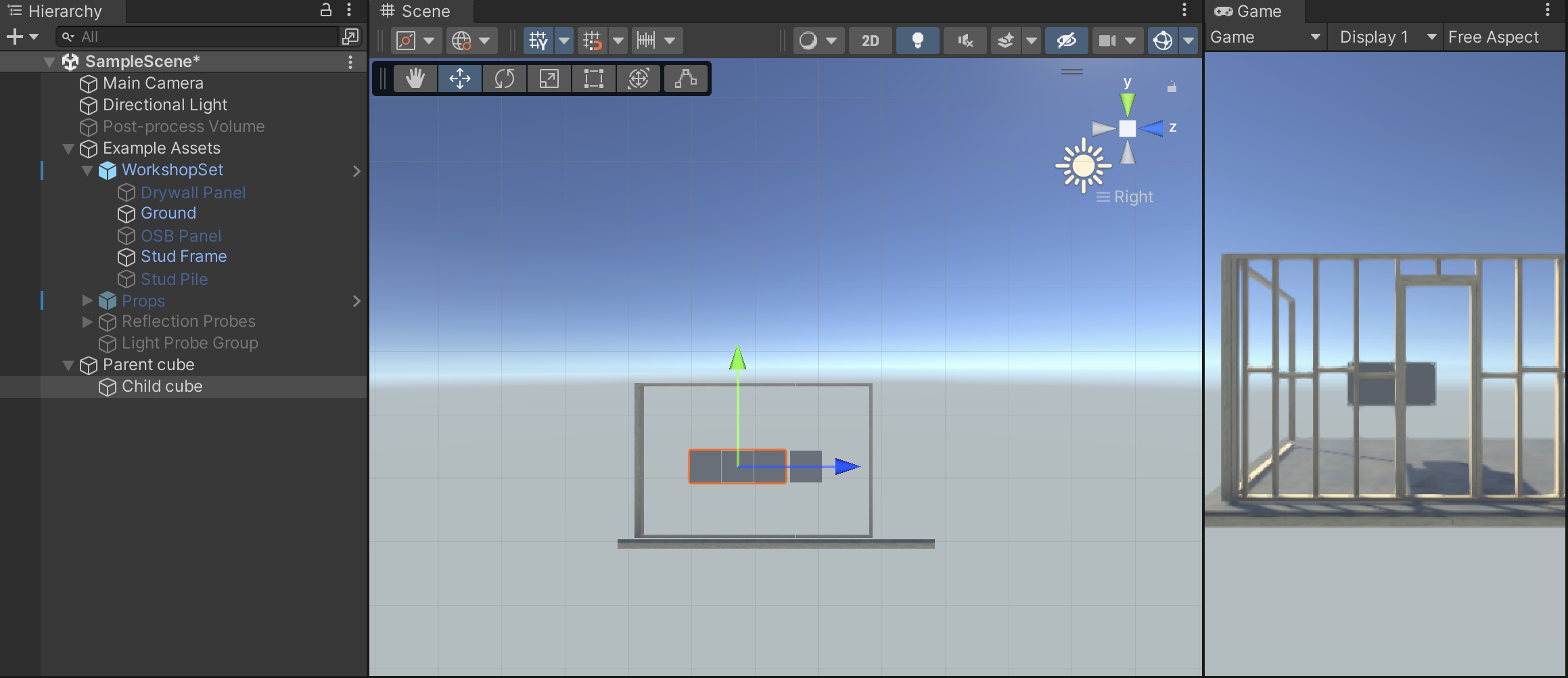1568x678 pixels.
Task: Toggle scene effects (skybox, fog) button
Action: coord(1006,41)
